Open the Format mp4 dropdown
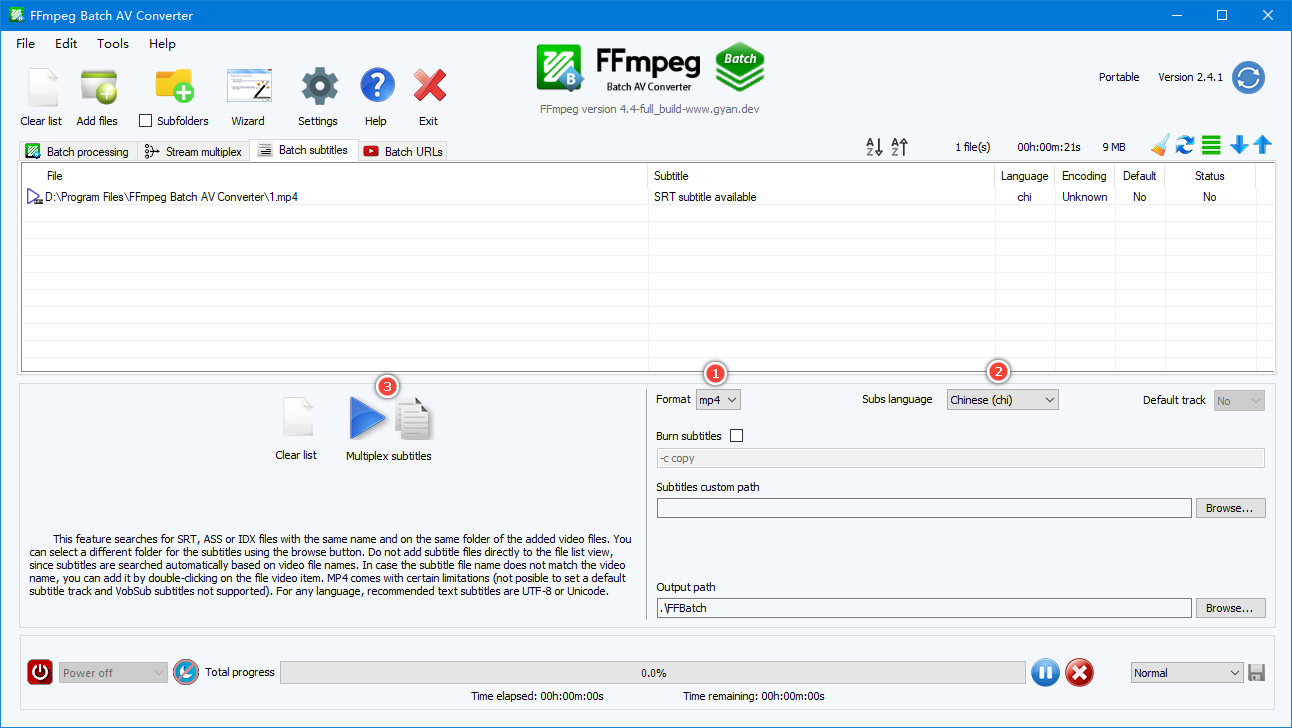 (x=718, y=400)
